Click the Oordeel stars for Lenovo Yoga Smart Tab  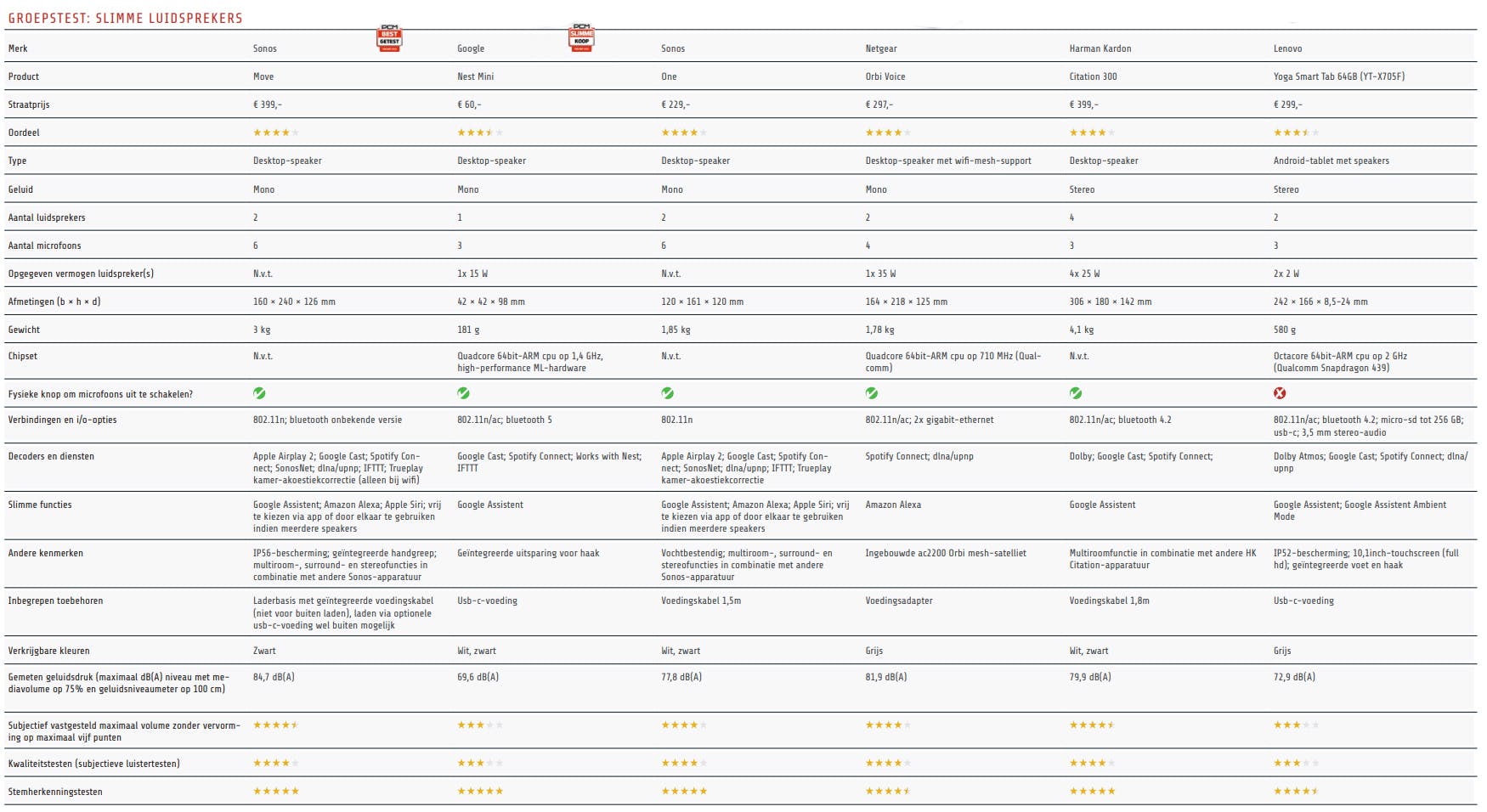pos(1296,133)
